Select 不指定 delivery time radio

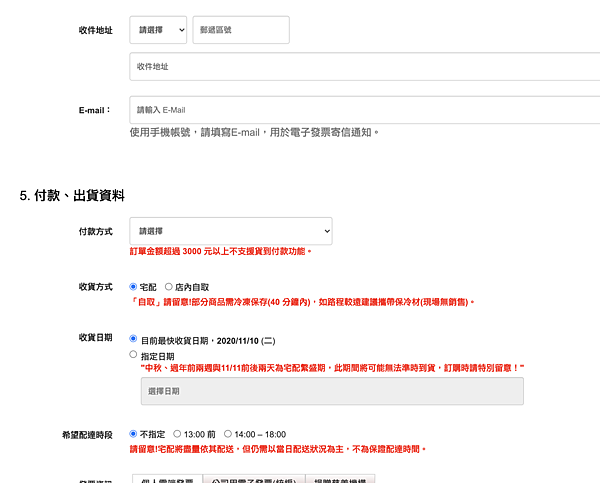133,434
